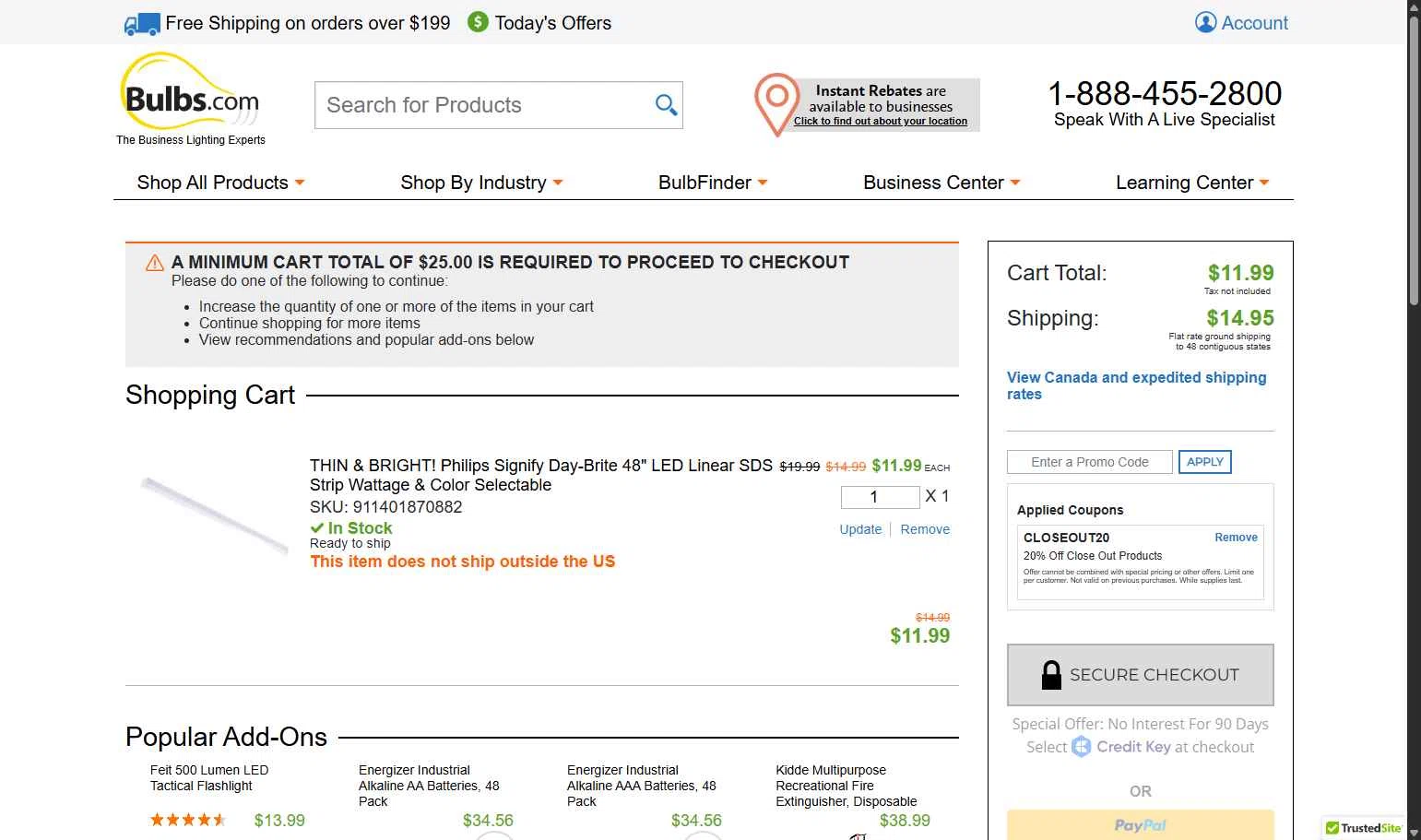Image resolution: width=1421 pixels, height=840 pixels.
Task: Open the BulbFinder dropdown
Action: click(x=713, y=183)
